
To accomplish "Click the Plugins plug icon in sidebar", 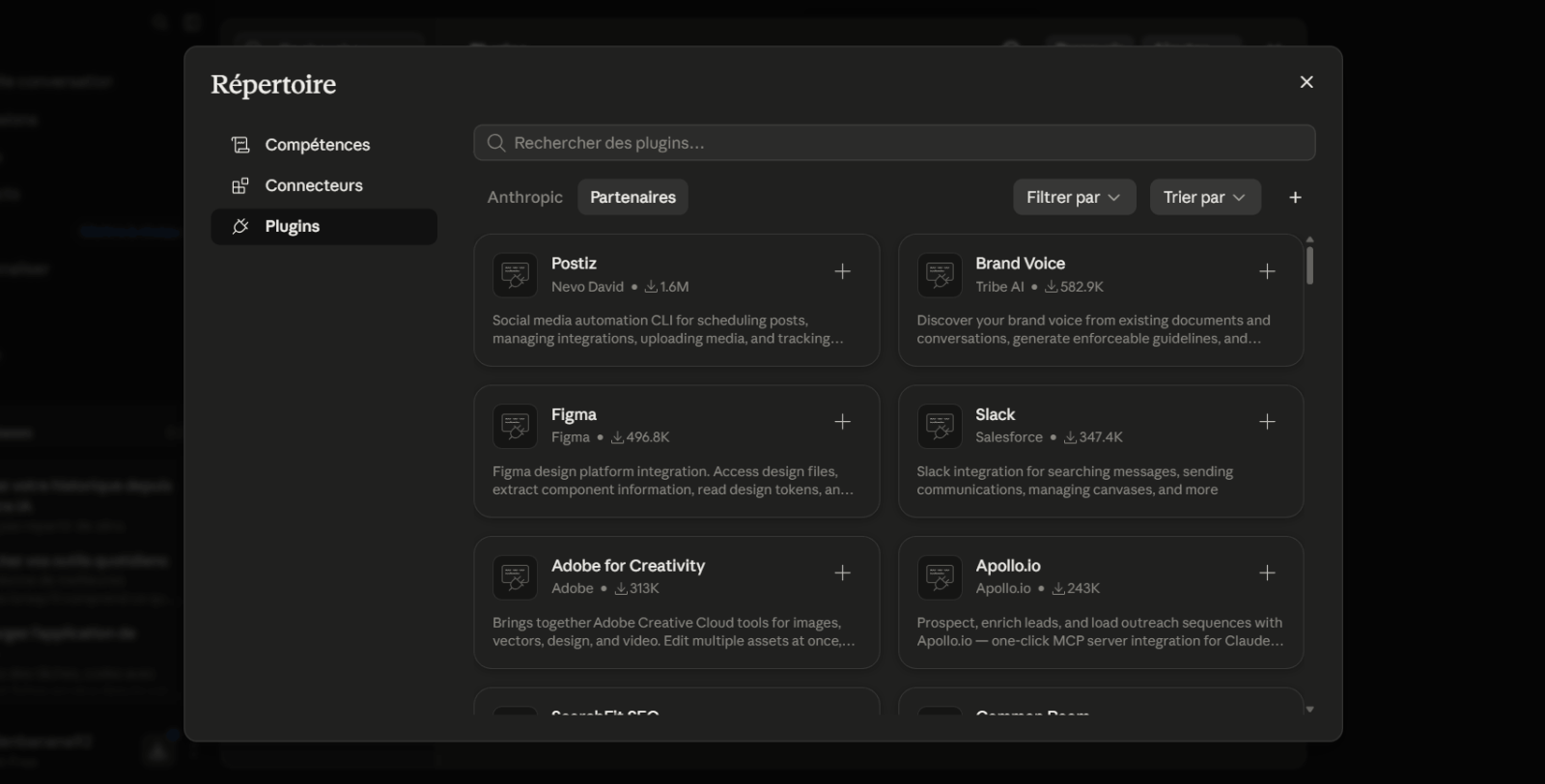I will click(x=240, y=226).
